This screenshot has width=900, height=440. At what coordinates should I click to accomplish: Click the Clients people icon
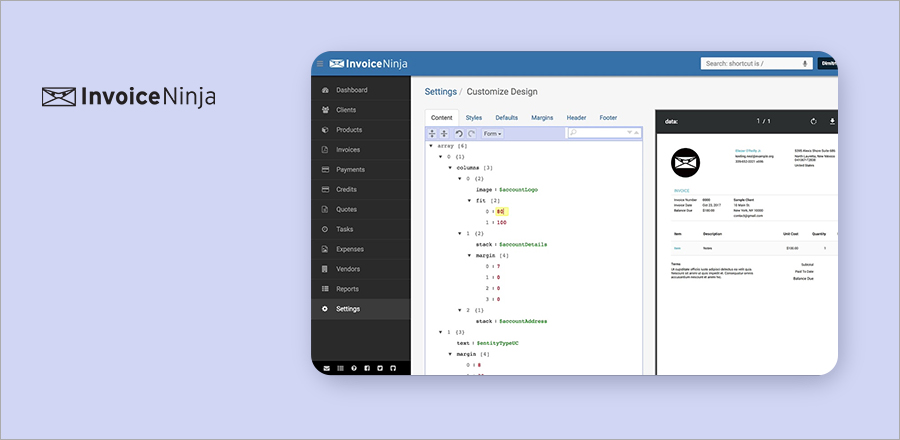[x=325, y=110]
